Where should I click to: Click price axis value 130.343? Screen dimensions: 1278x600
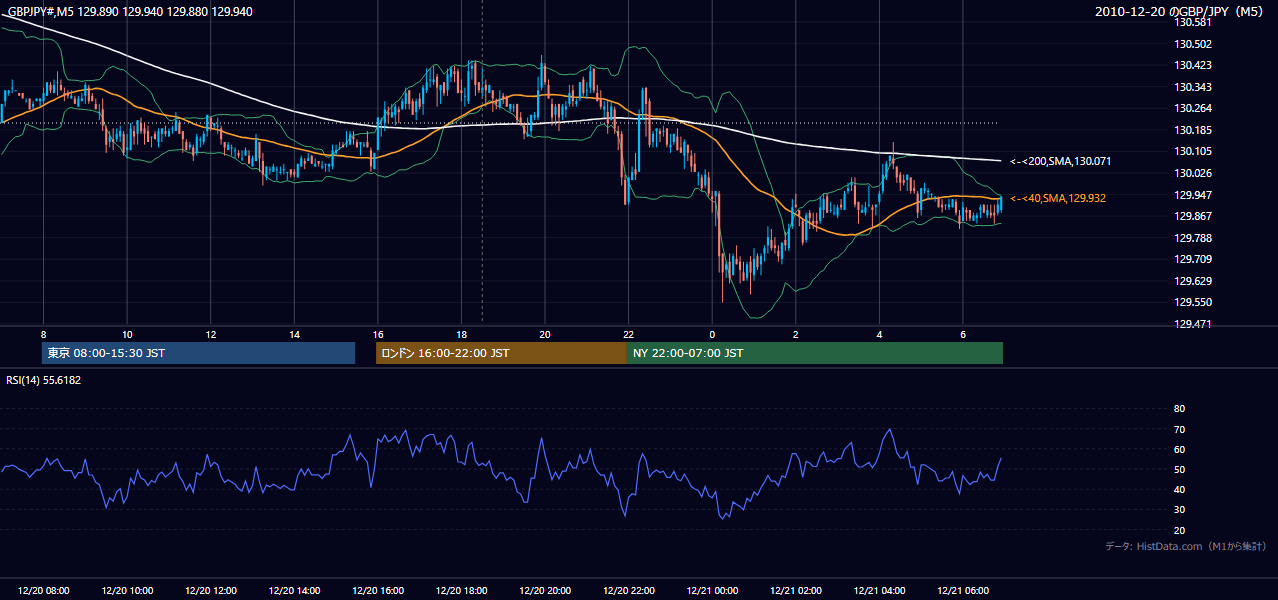pyautogui.click(x=1192, y=88)
